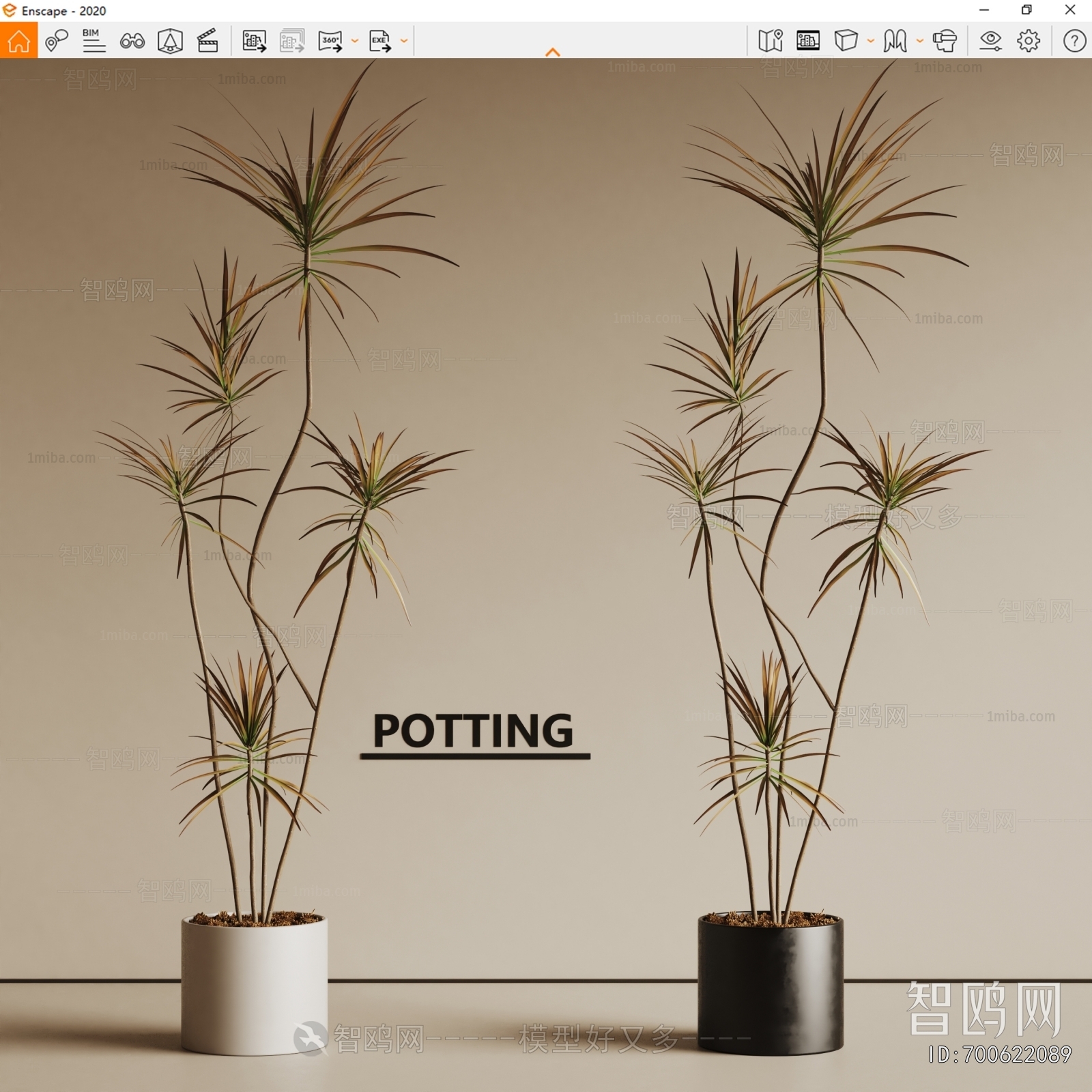Restore down the Enscape window
This screenshot has height=1092, width=1092.
point(1026,10)
